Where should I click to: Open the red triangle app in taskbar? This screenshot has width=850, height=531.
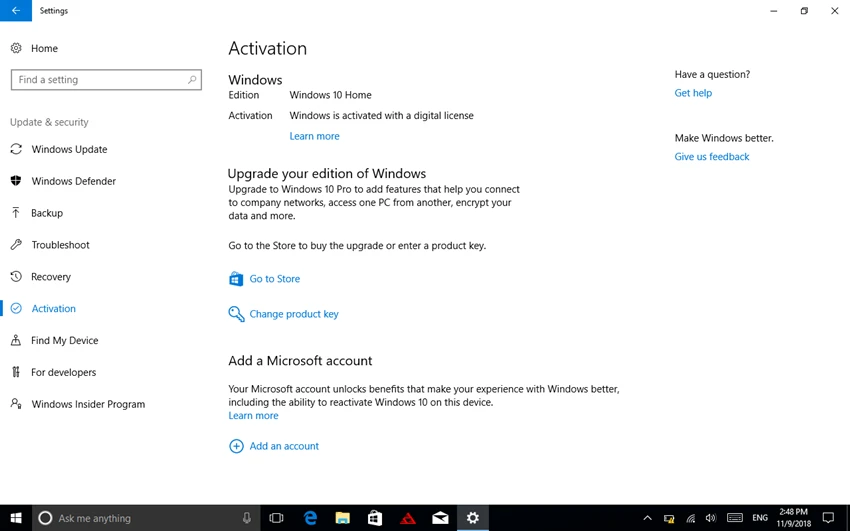click(408, 518)
